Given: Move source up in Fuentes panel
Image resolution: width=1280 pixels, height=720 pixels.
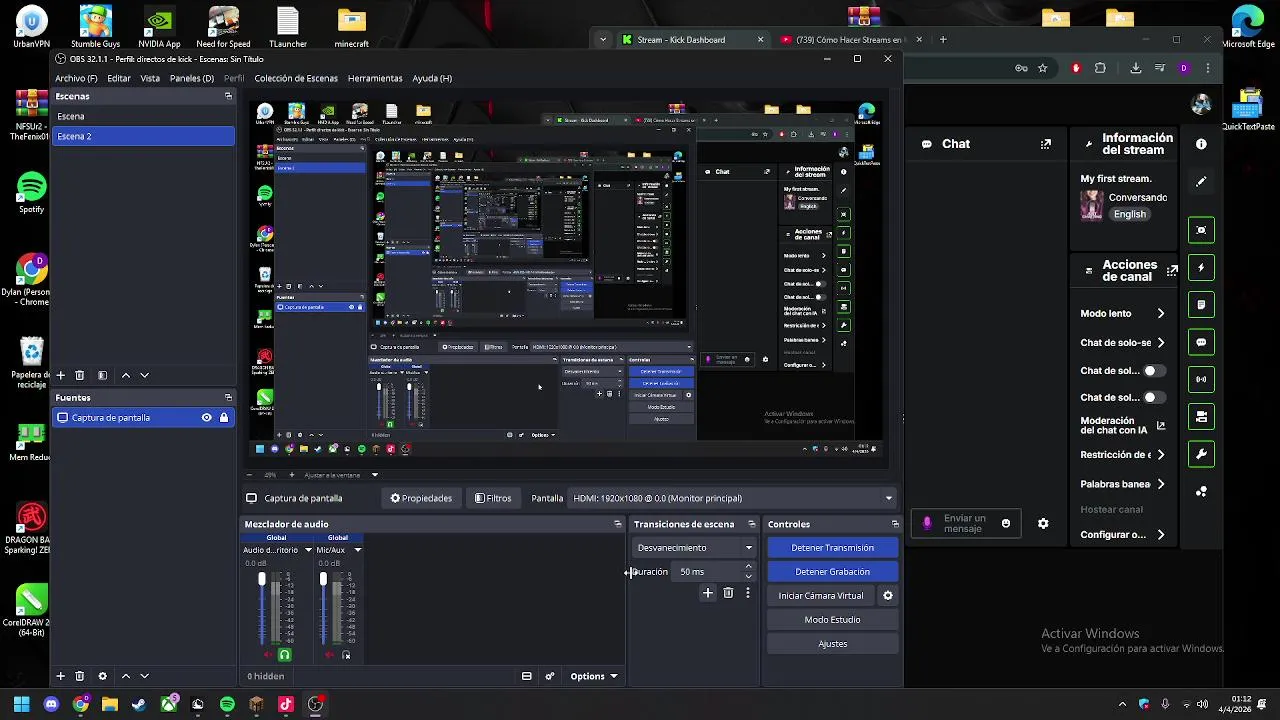Looking at the screenshot, I should (x=125, y=676).
